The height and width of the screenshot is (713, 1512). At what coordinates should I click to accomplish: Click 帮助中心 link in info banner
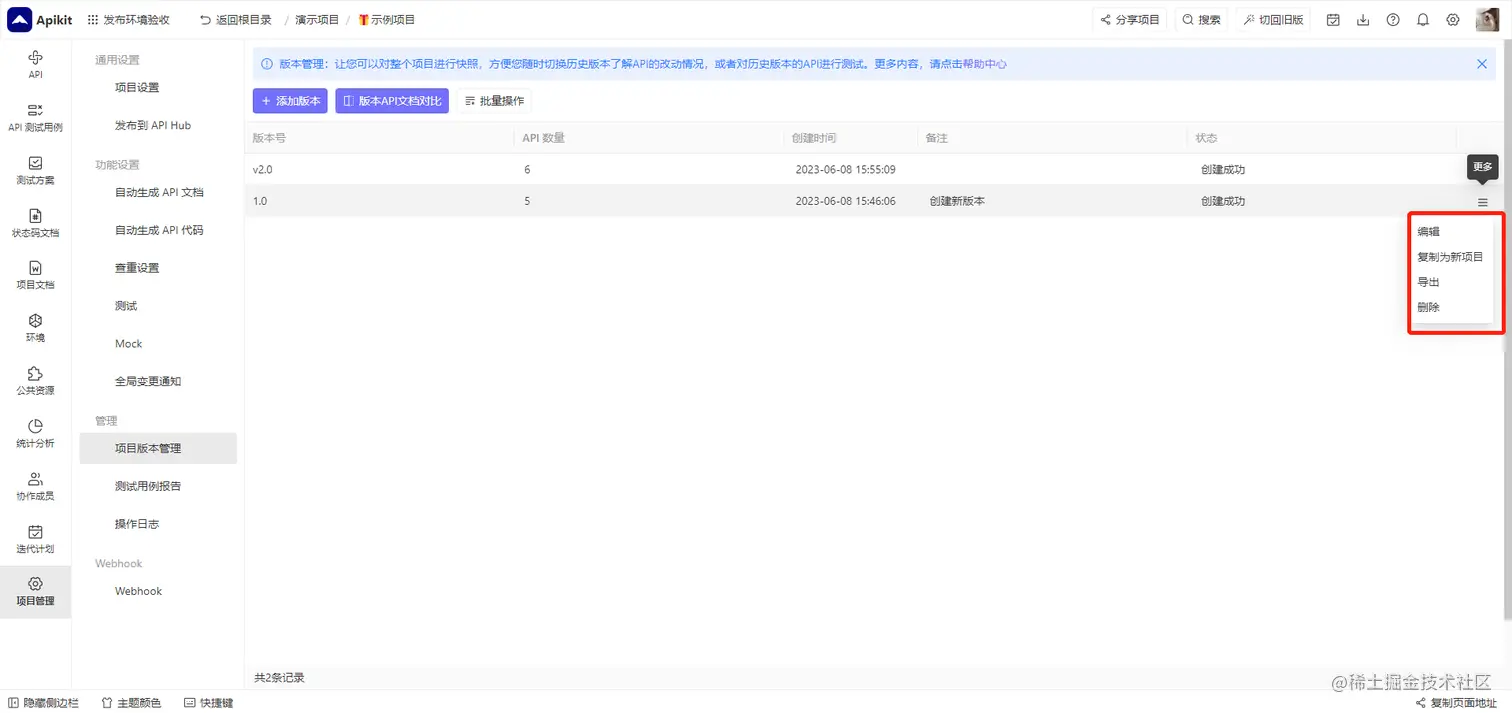point(983,64)
